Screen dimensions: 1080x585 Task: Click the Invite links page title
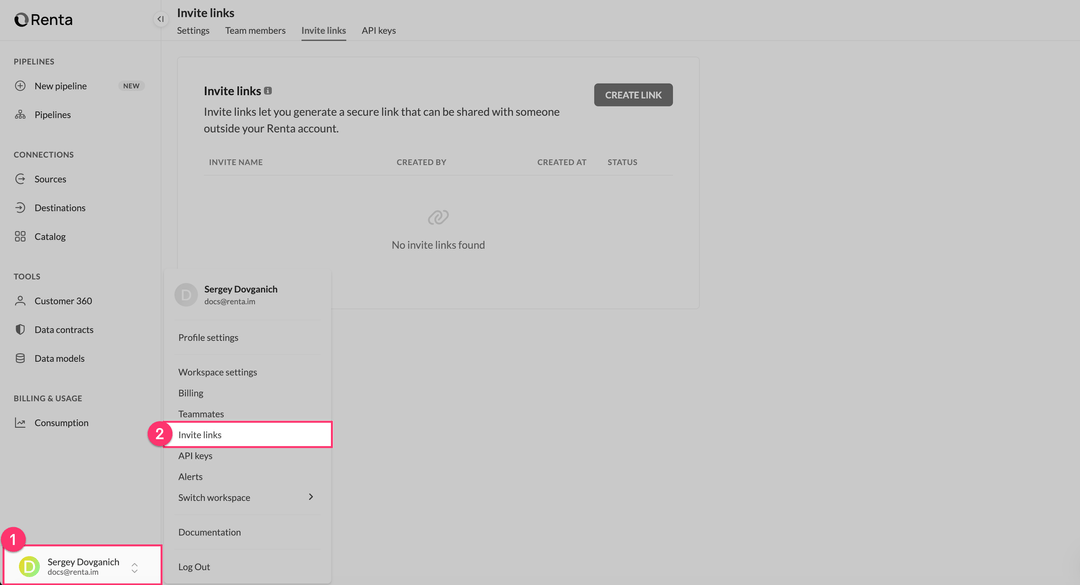205,12
